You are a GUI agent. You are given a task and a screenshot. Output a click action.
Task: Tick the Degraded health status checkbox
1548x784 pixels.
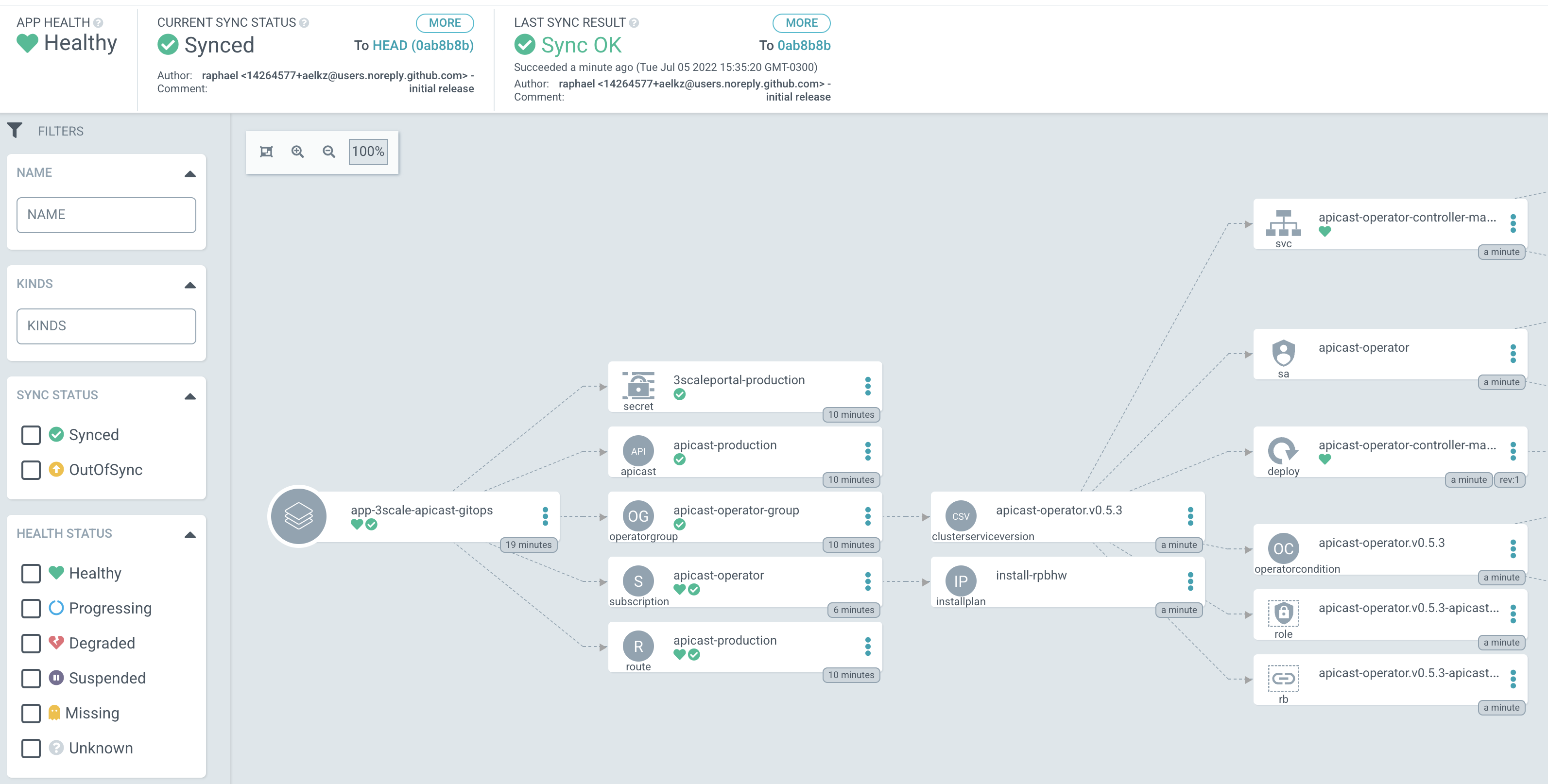(x=31, y=644)
